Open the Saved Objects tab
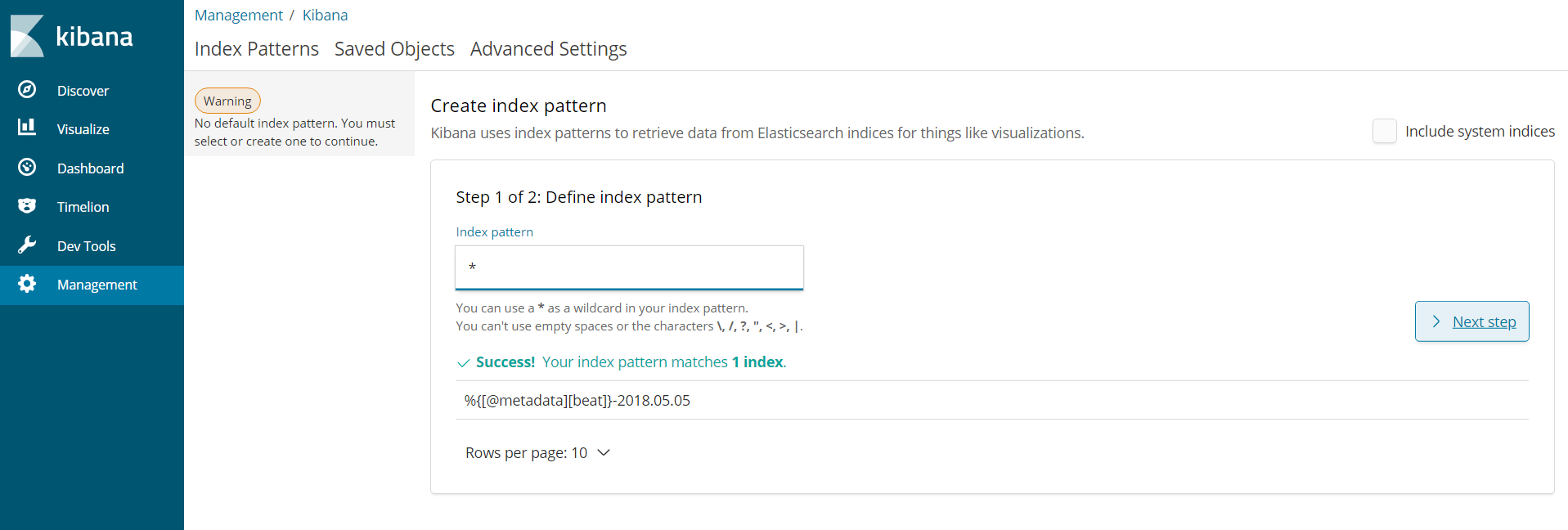This screenshot has height=530, width=1568. (x=394, y=49)
